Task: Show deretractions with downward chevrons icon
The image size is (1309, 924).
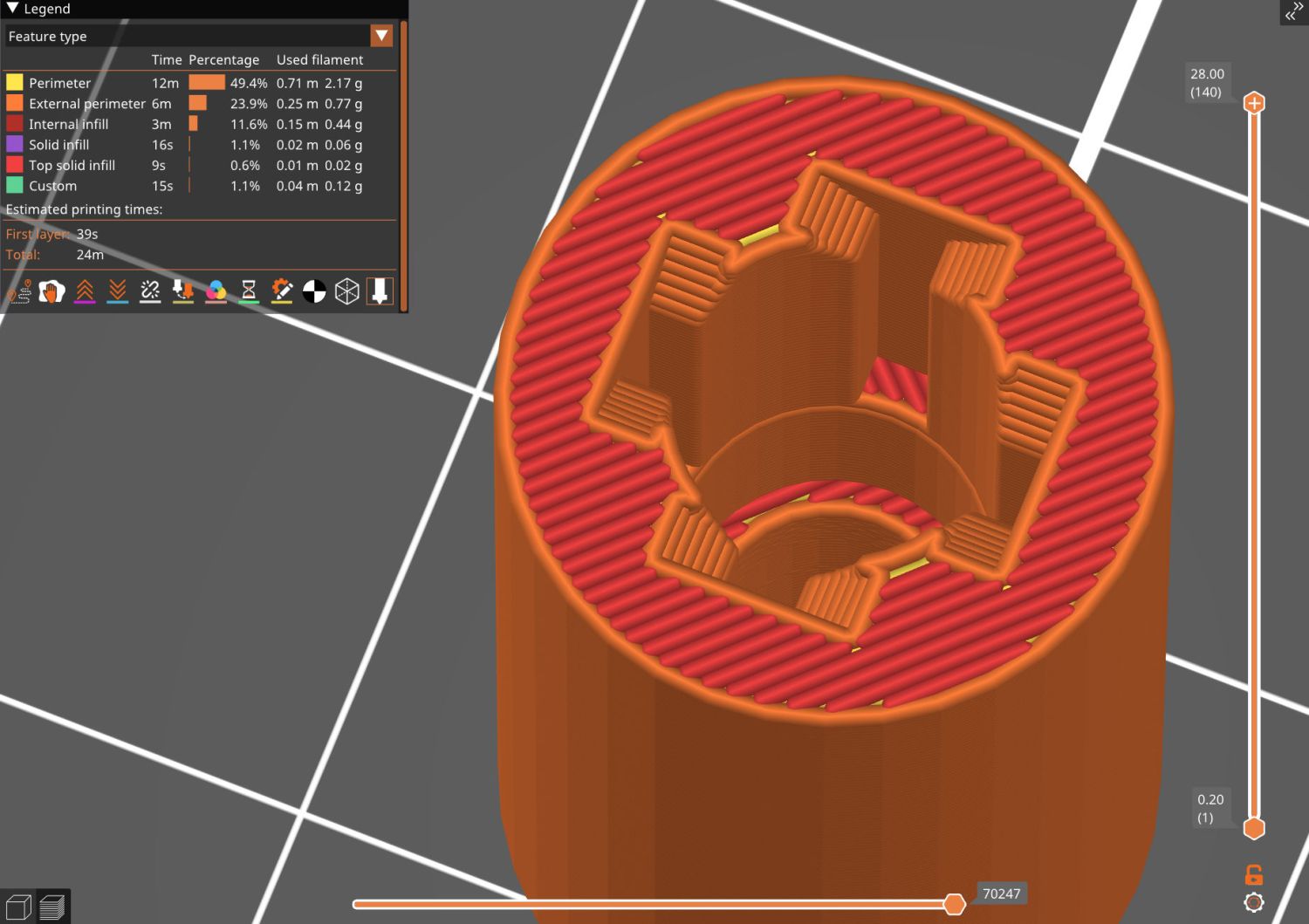Action: pos(118,291)
